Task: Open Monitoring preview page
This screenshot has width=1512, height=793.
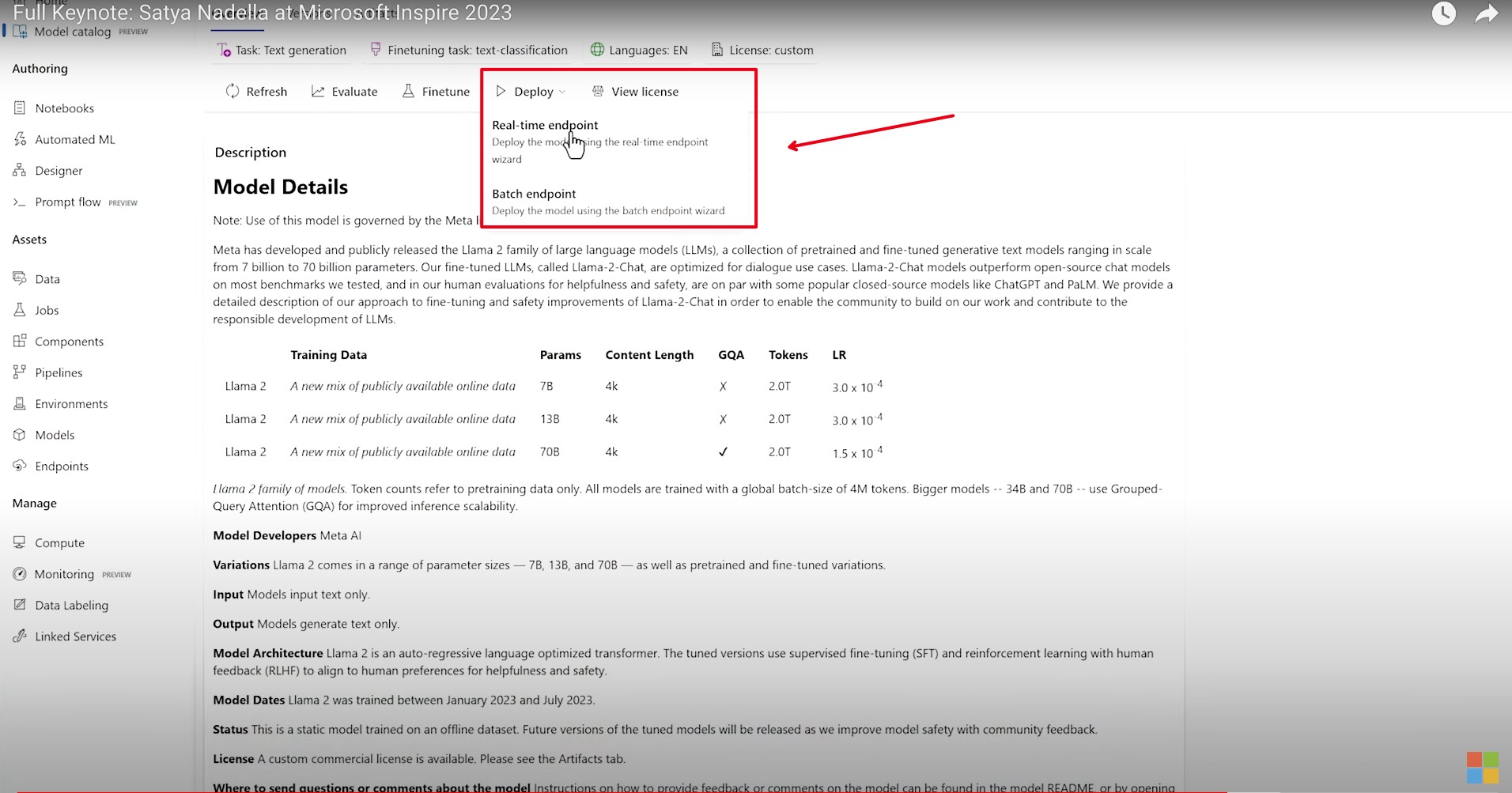Action: (x=64, y=574)
